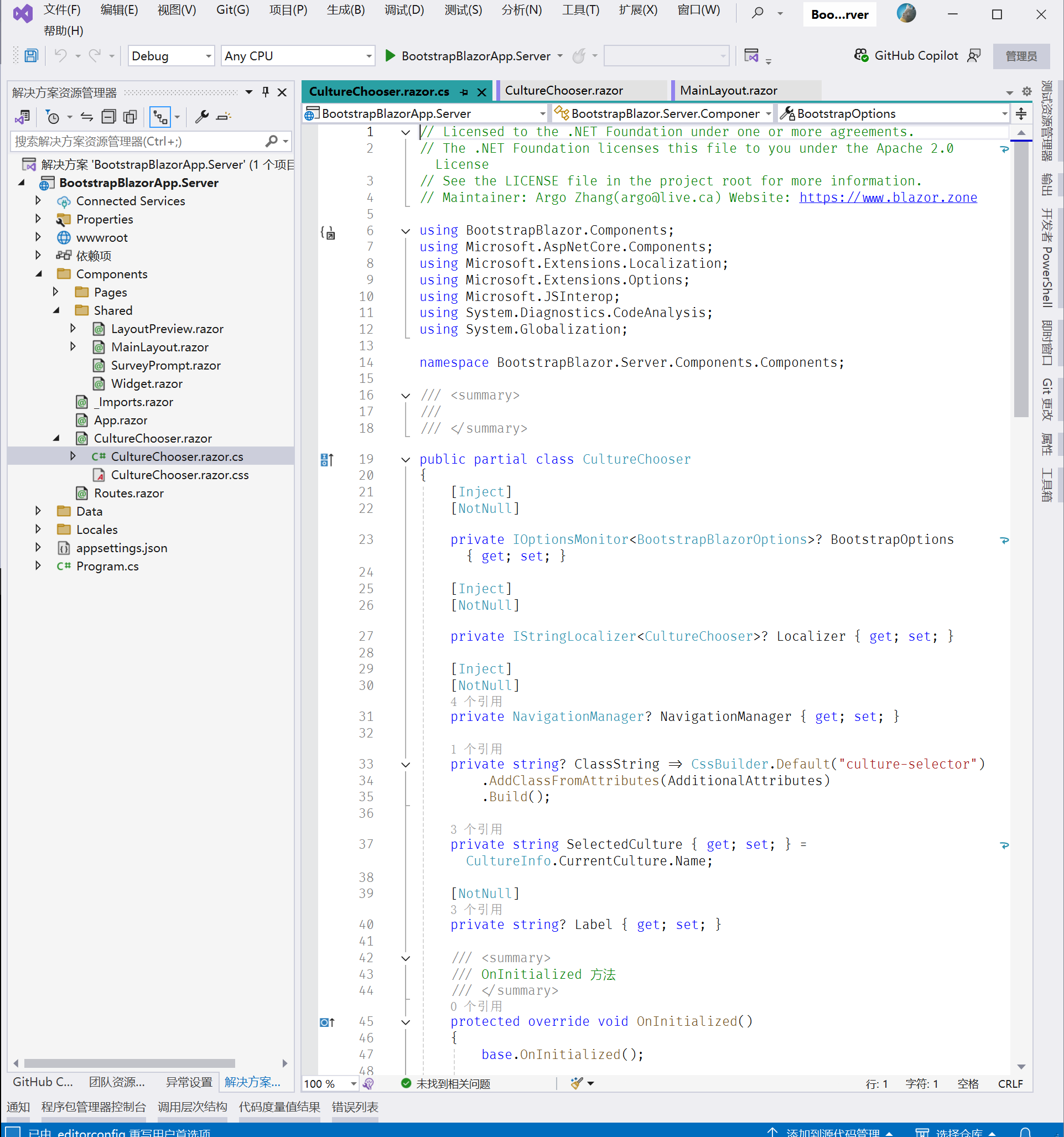Pin the CultureChooser.razor.cs tab

coord(464,92)
